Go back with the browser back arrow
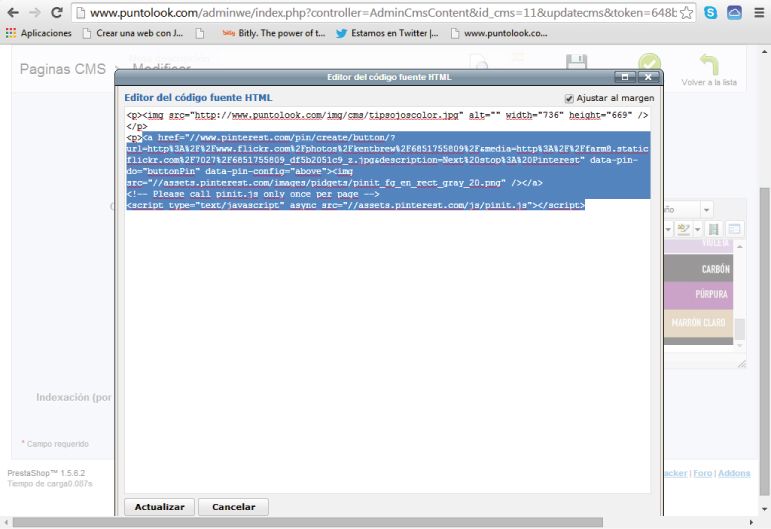Image resolution: width=771 pixels, height=529 pixels. coord(13,12)
